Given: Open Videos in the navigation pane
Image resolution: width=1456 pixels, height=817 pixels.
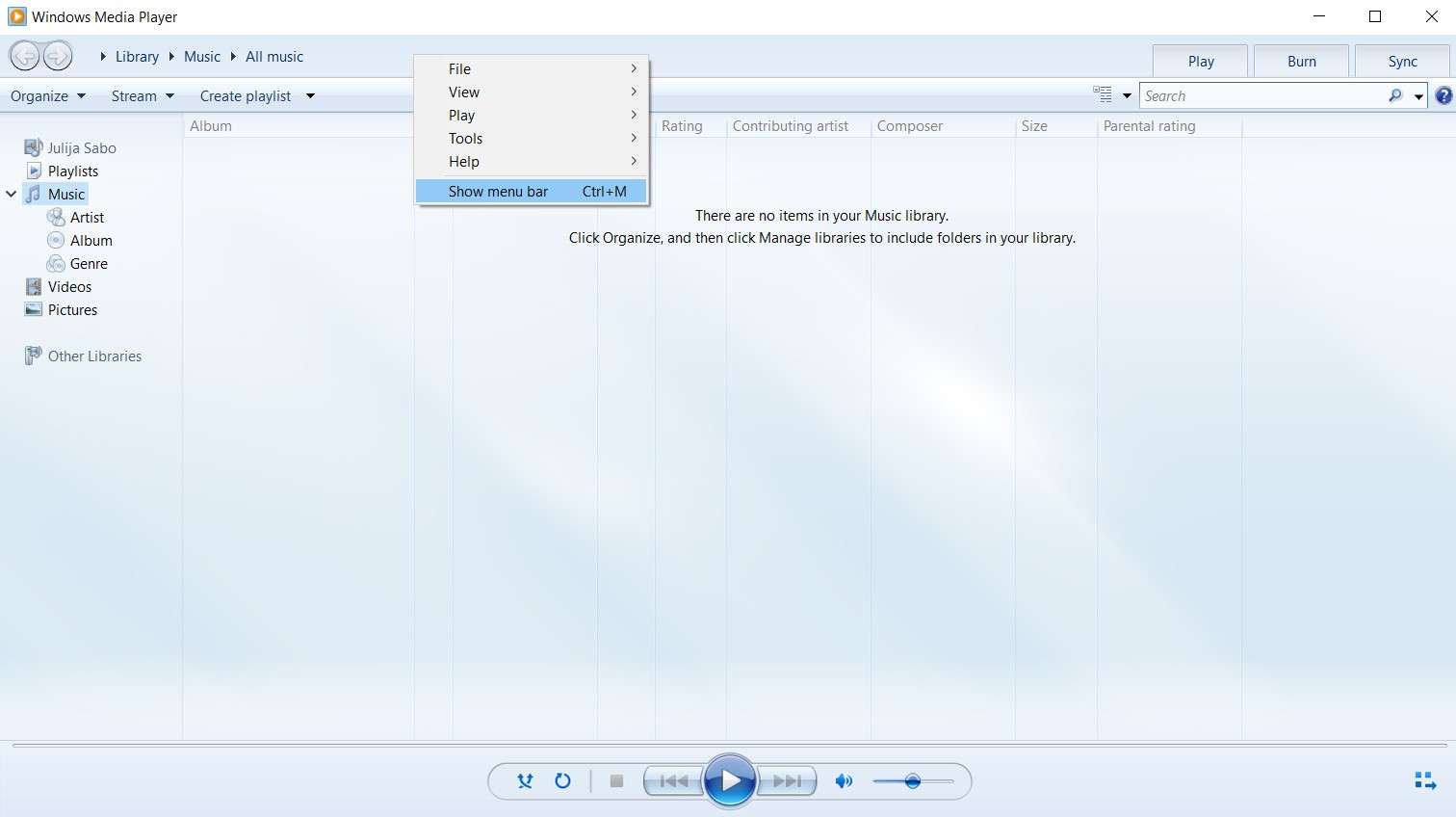Looking at the screenshot, I should (70, 286).
